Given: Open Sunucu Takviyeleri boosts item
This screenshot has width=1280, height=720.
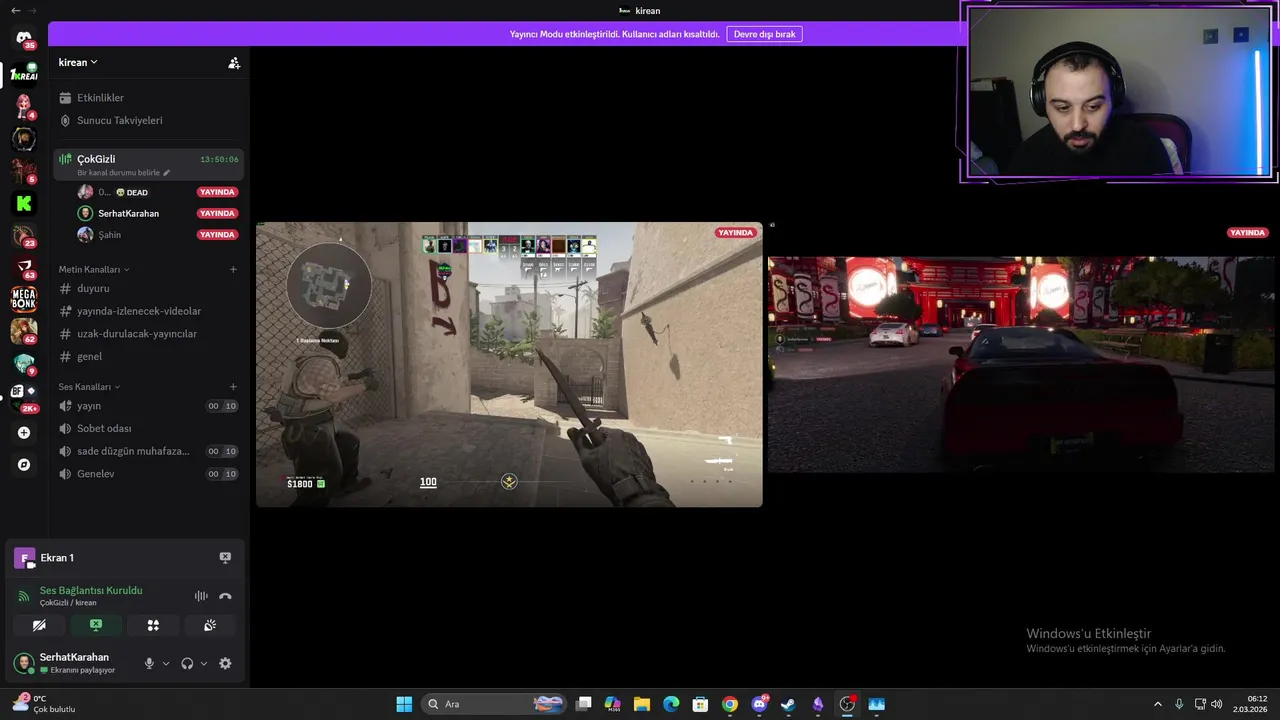Looking at the screenshot, I should coord(148,120).
